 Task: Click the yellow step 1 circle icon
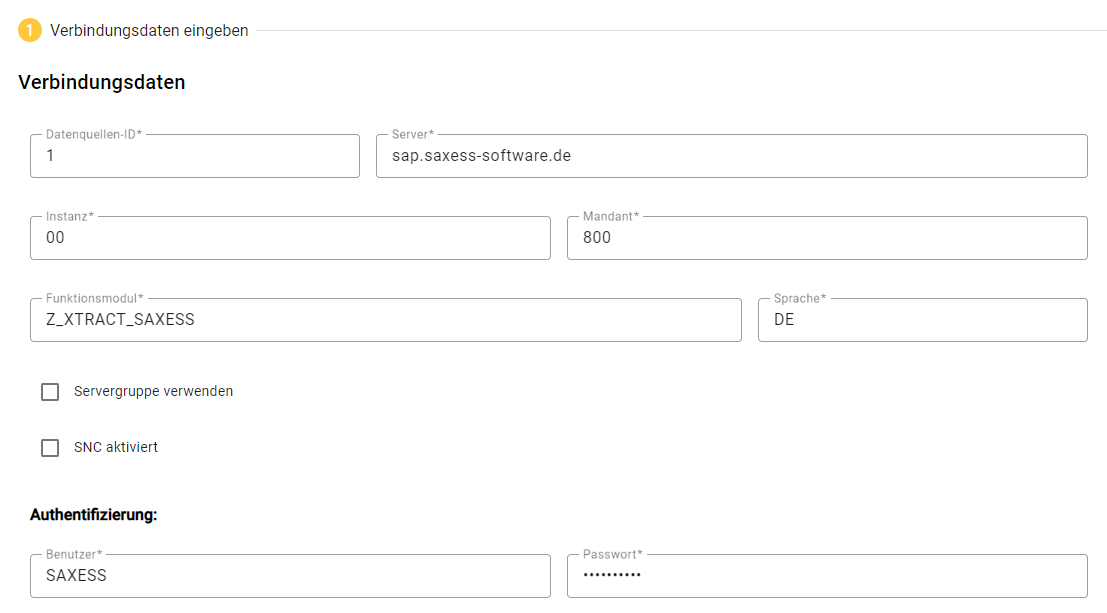(30, 31)
